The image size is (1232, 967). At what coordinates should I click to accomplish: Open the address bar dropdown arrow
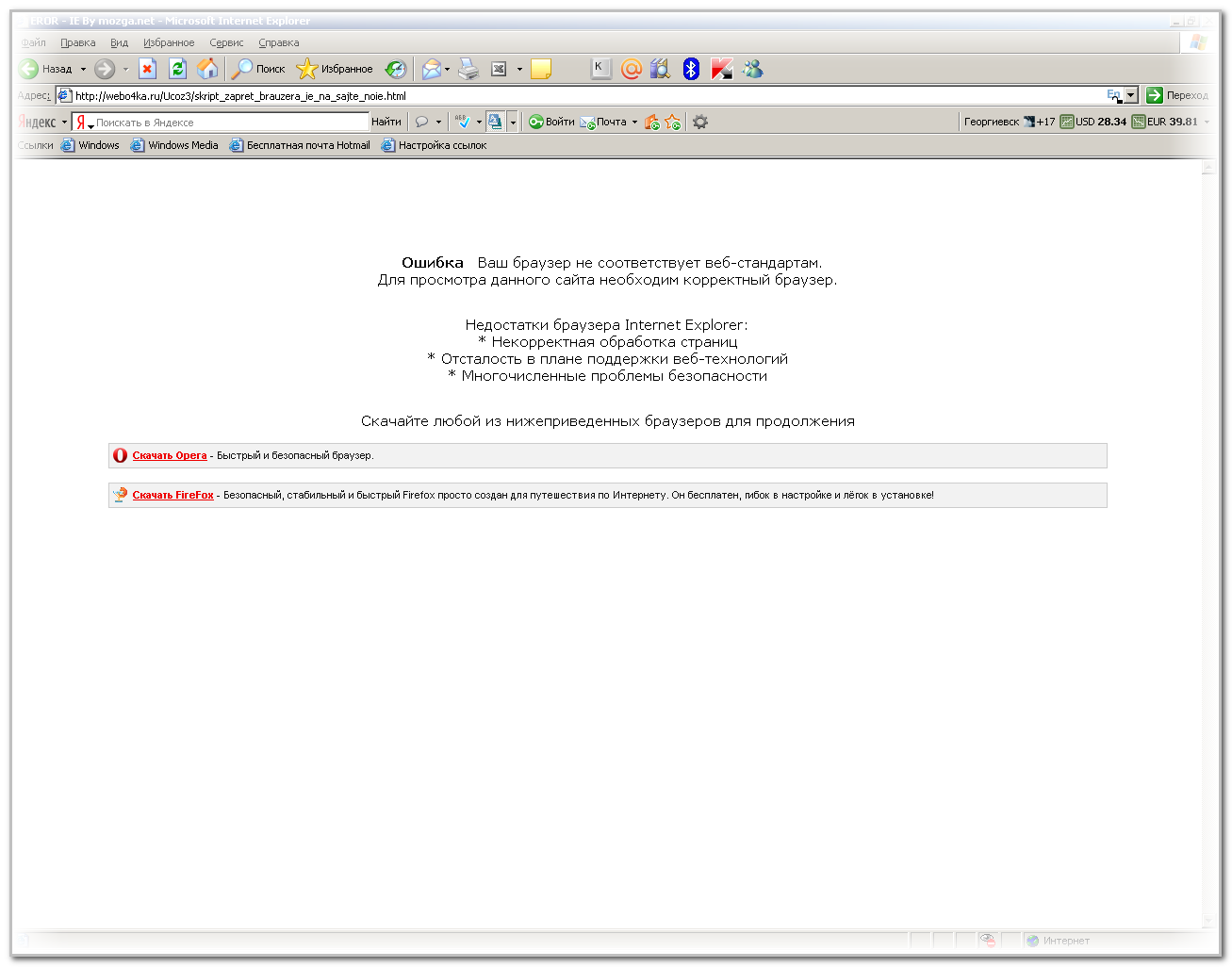1131,95
